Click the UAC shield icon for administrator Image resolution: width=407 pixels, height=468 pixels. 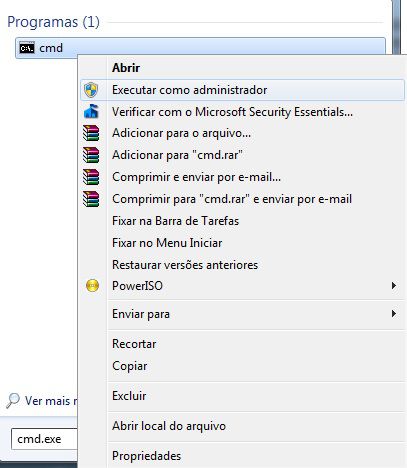[x=91, y=90]
